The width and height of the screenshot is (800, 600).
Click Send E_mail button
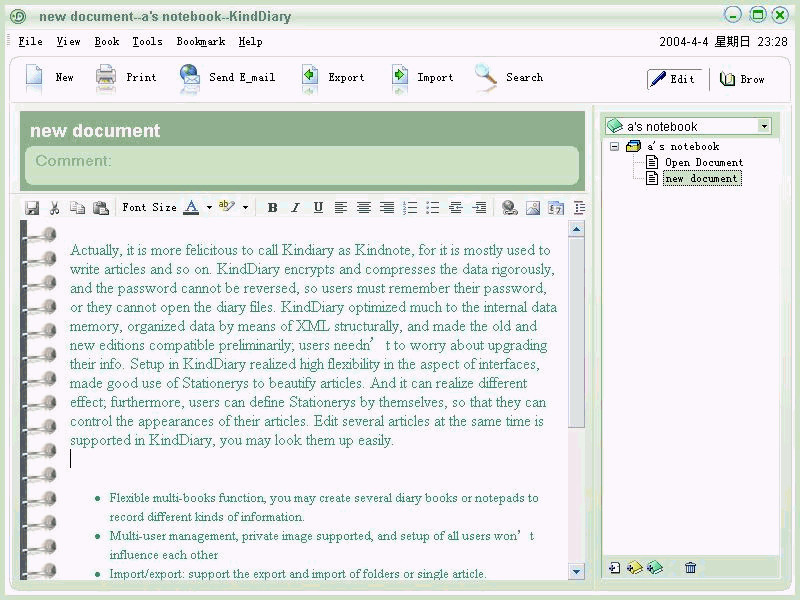click(227, 78)
